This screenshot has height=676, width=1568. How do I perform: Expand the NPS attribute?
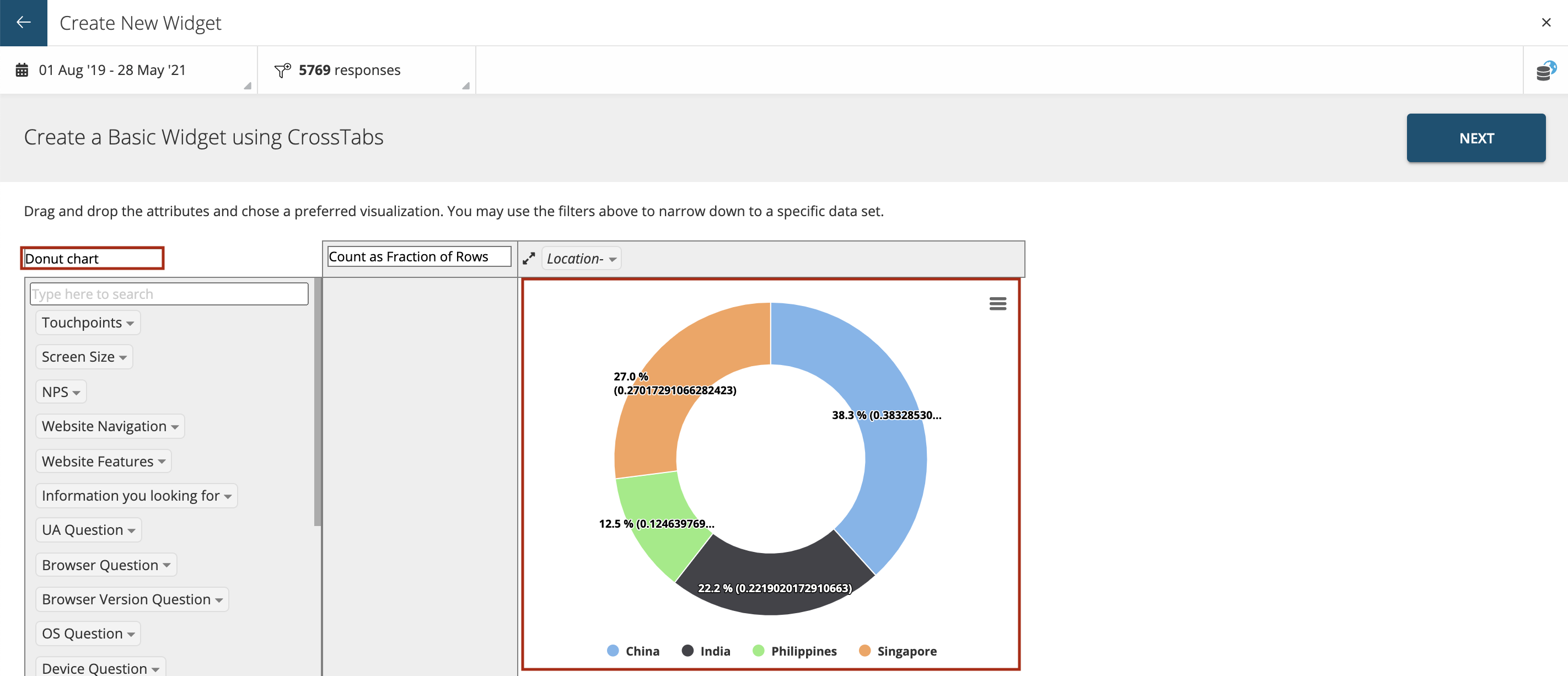[61, 391]
